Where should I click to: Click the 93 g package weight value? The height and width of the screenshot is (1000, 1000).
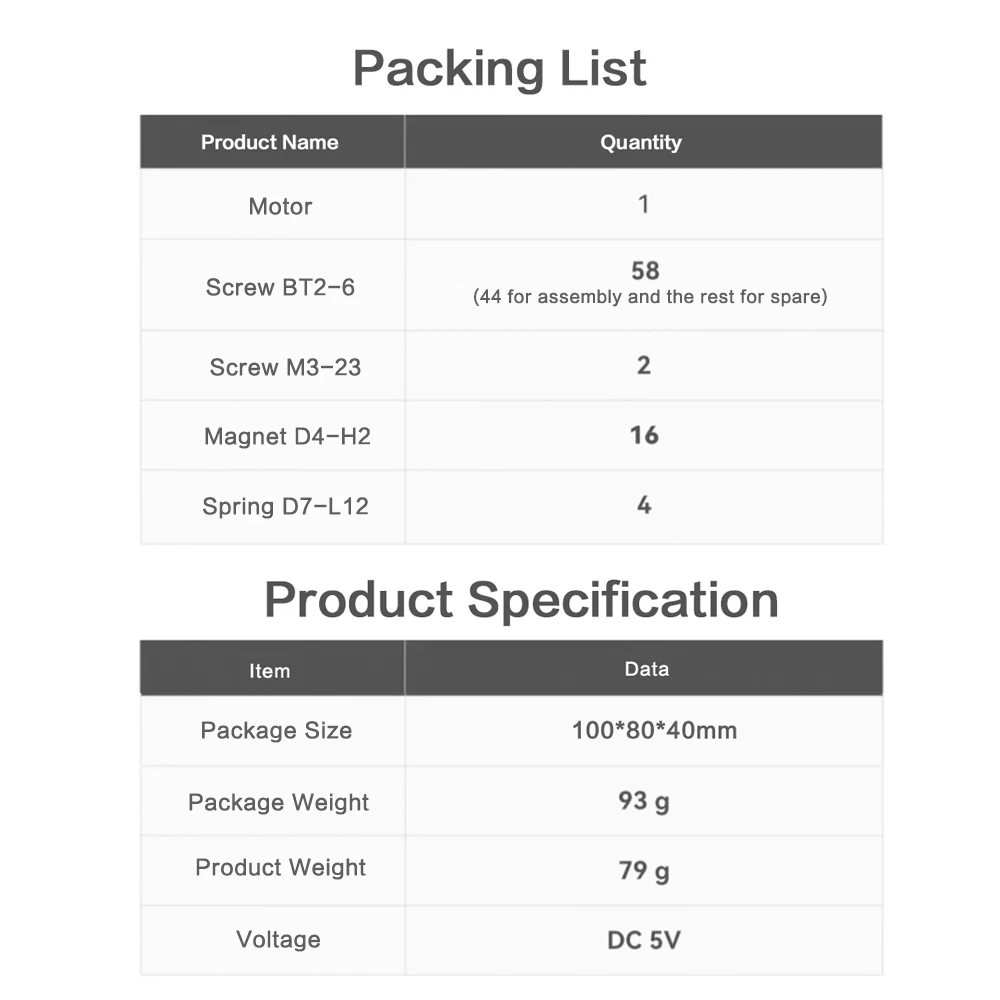click(x=644, y=801)
